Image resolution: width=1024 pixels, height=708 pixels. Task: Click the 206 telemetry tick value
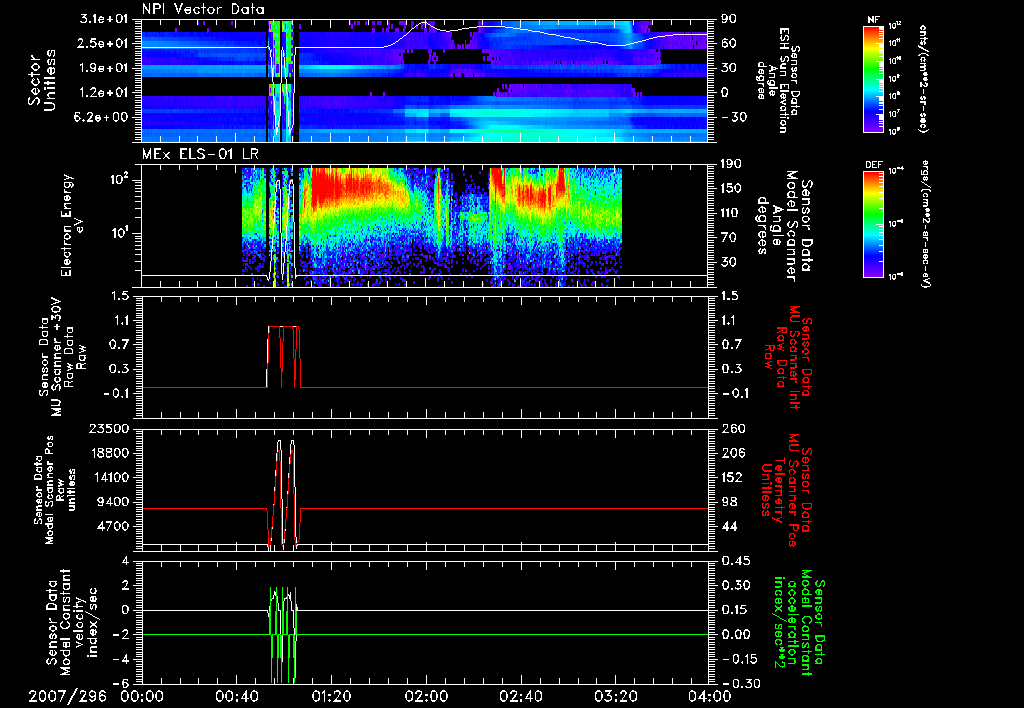point(733,453)
